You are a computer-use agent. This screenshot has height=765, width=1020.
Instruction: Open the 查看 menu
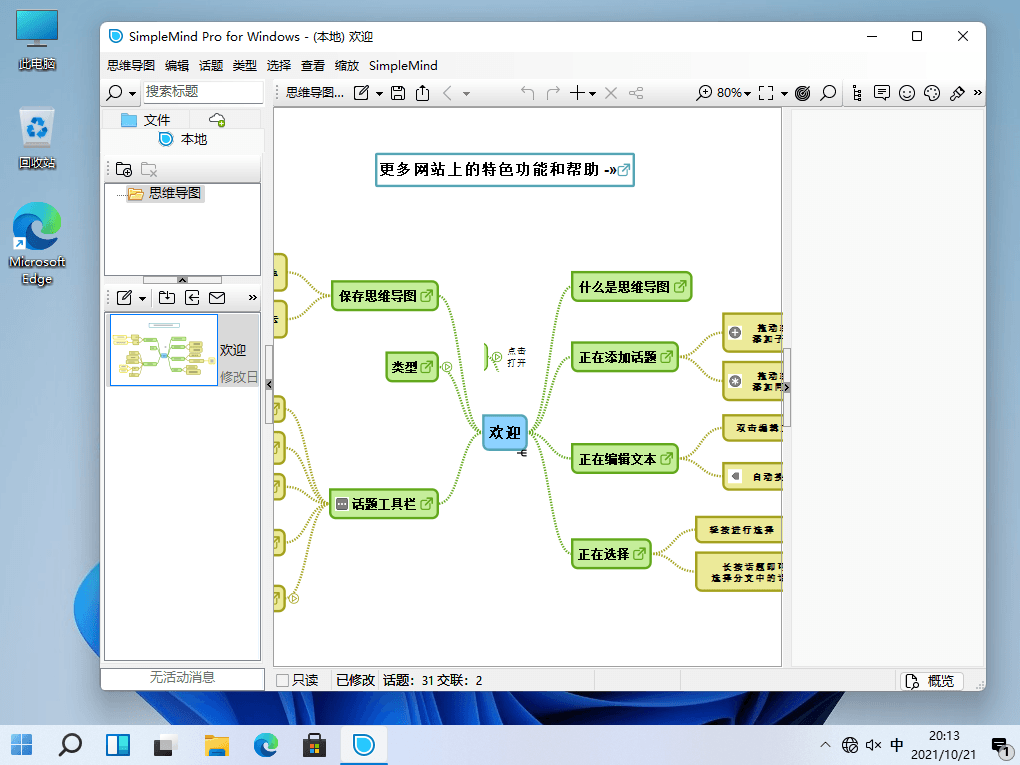312,66
